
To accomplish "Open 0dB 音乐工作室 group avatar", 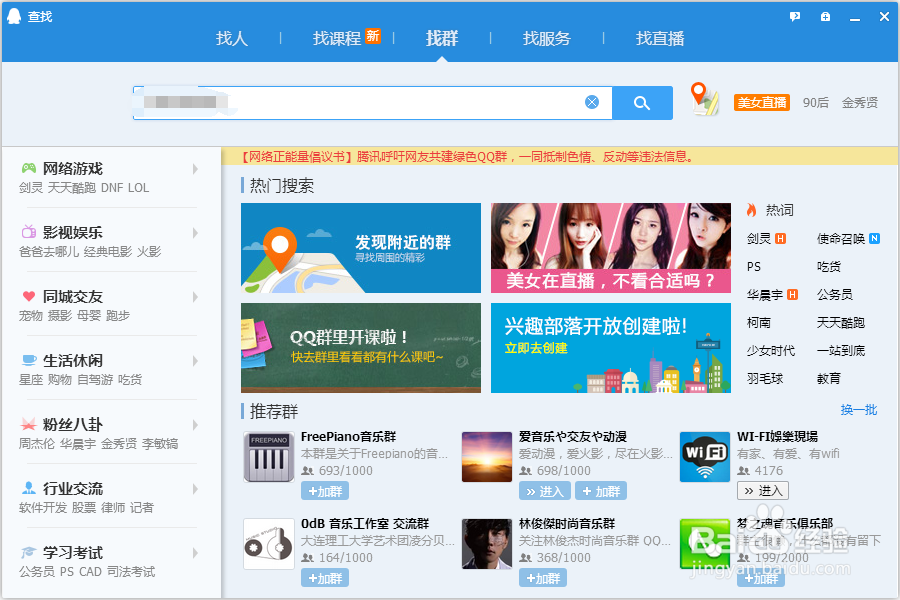I will 269,544.
